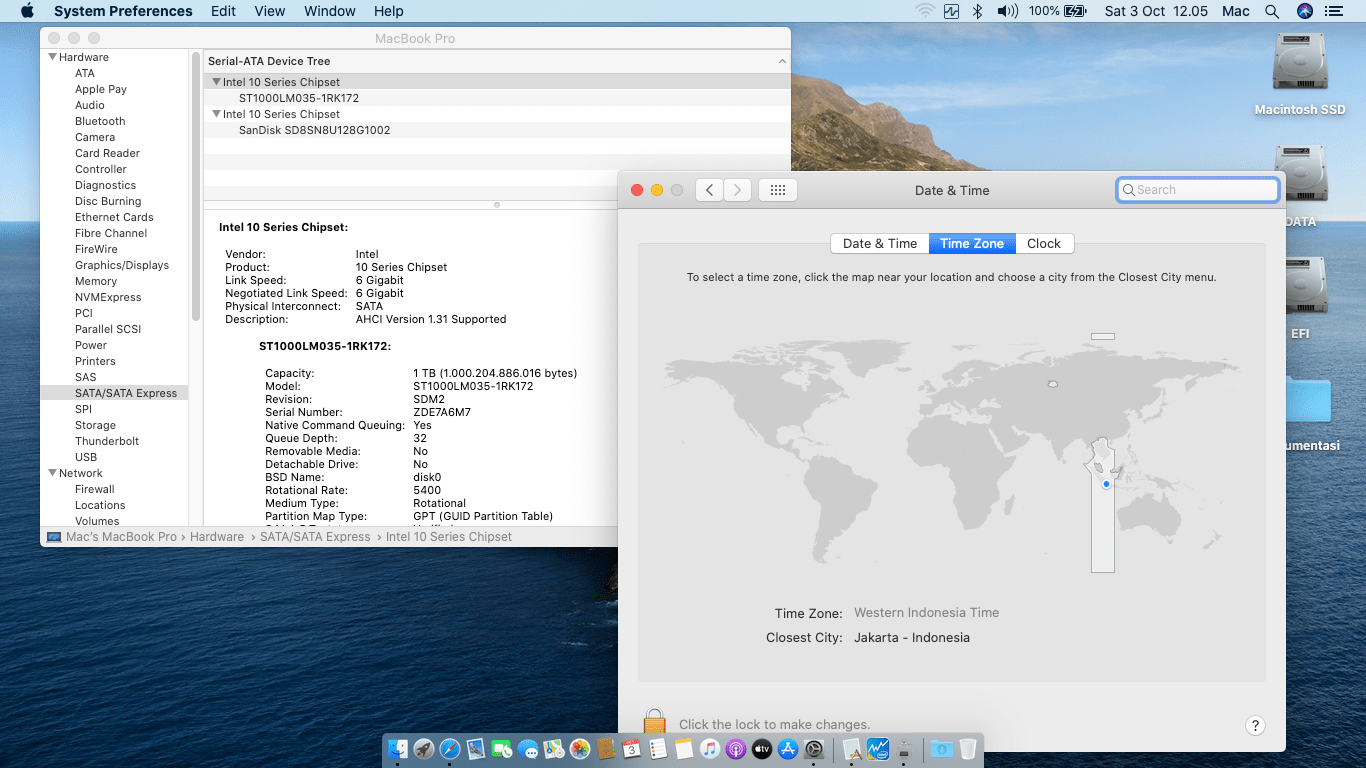Select Thunderbolt in the sidebar

(107, 441)
